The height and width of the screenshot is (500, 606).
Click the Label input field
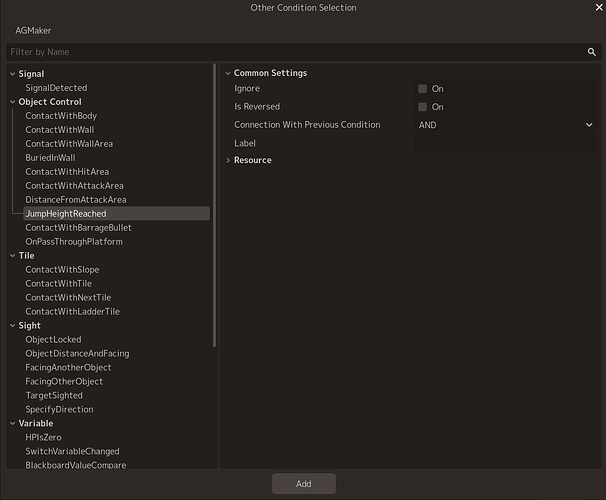point(506,143)
